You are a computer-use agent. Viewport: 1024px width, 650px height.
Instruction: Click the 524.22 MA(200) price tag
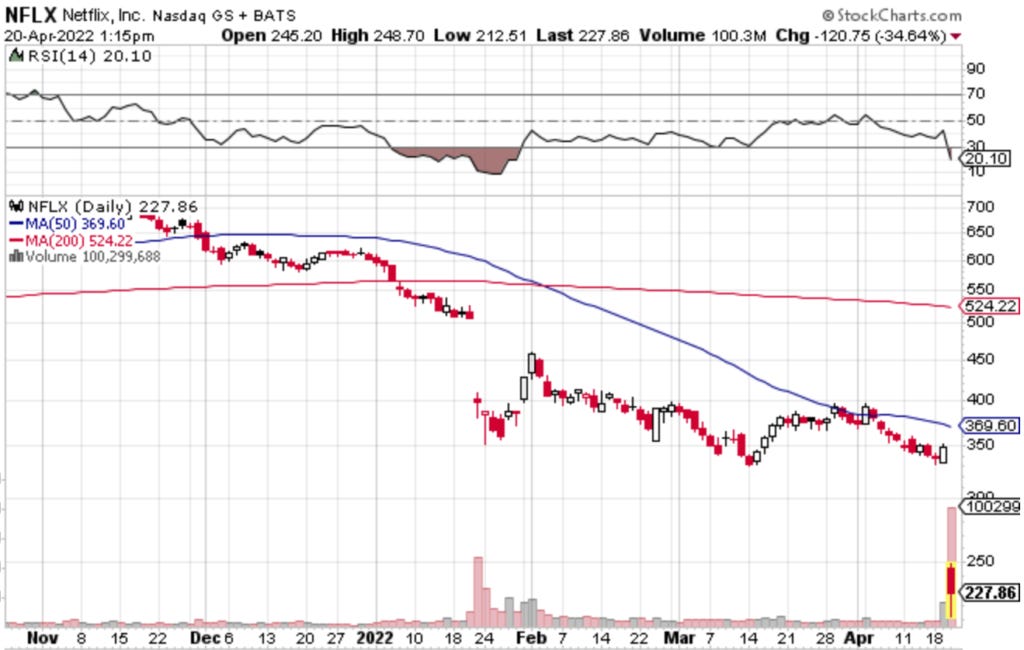coord(989,306)
